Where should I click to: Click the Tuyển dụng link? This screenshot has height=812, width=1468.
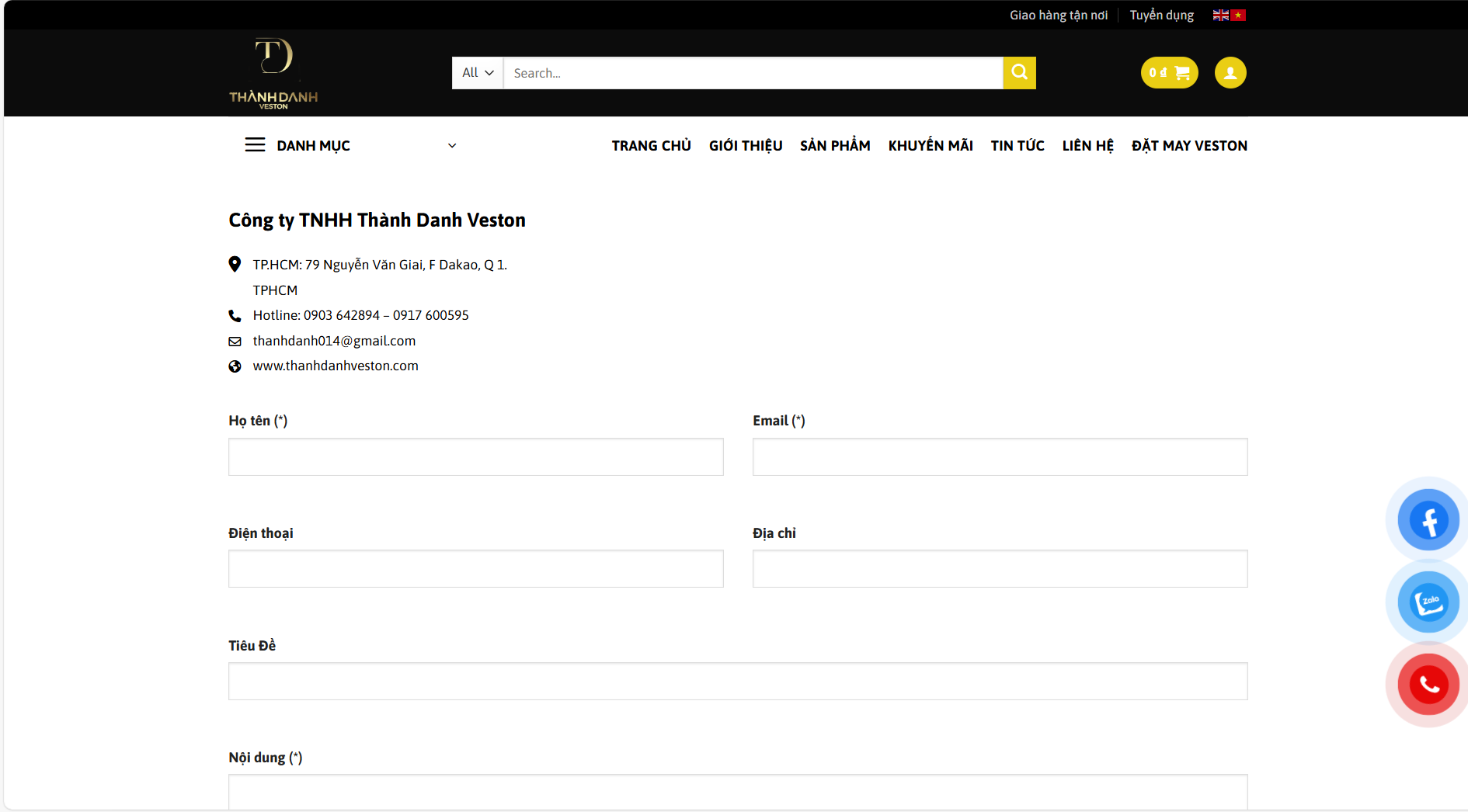[x=1161, y=16]
